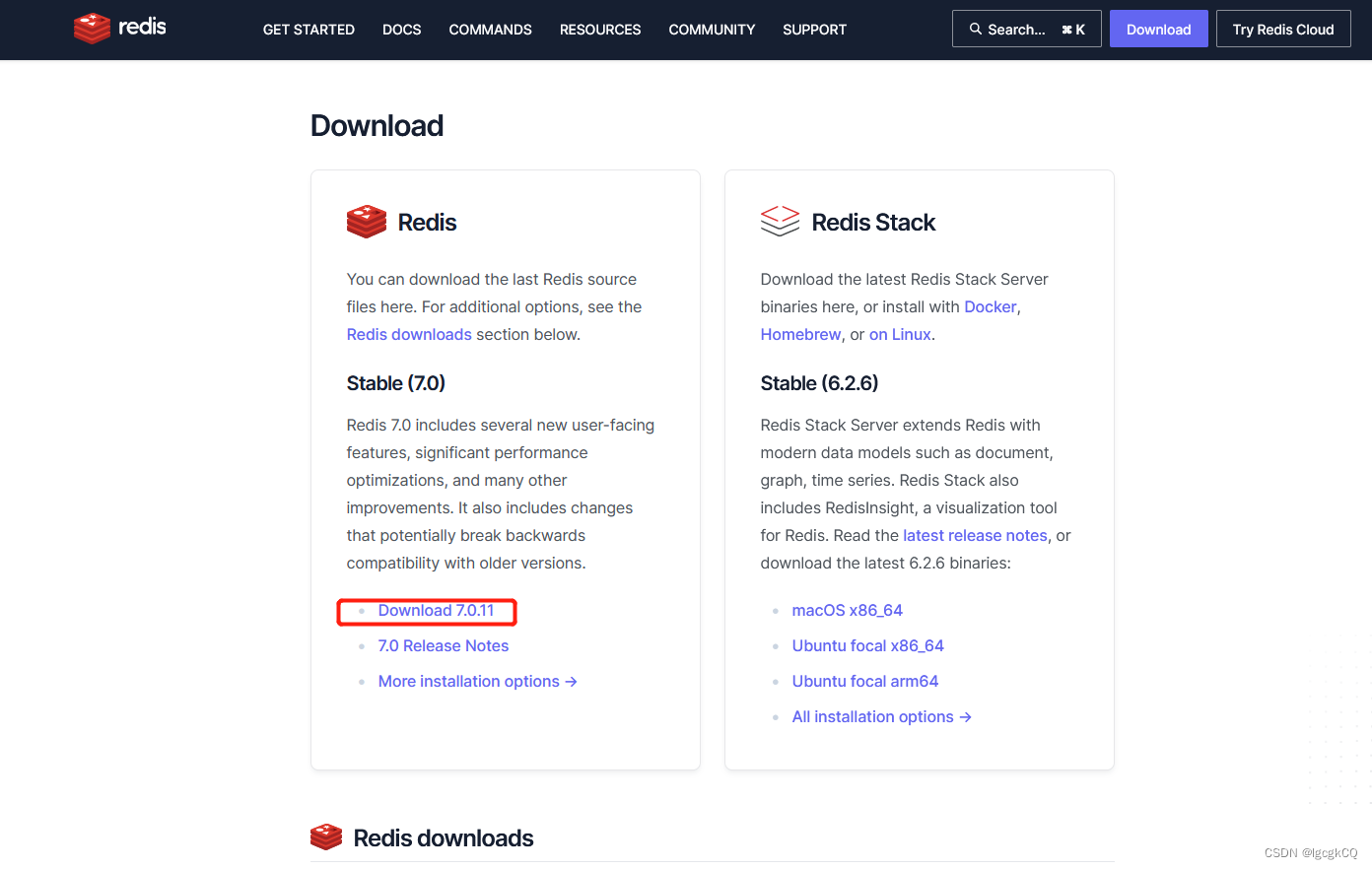
Task: Follow the Docker link
Action: (x=990, y=306)
